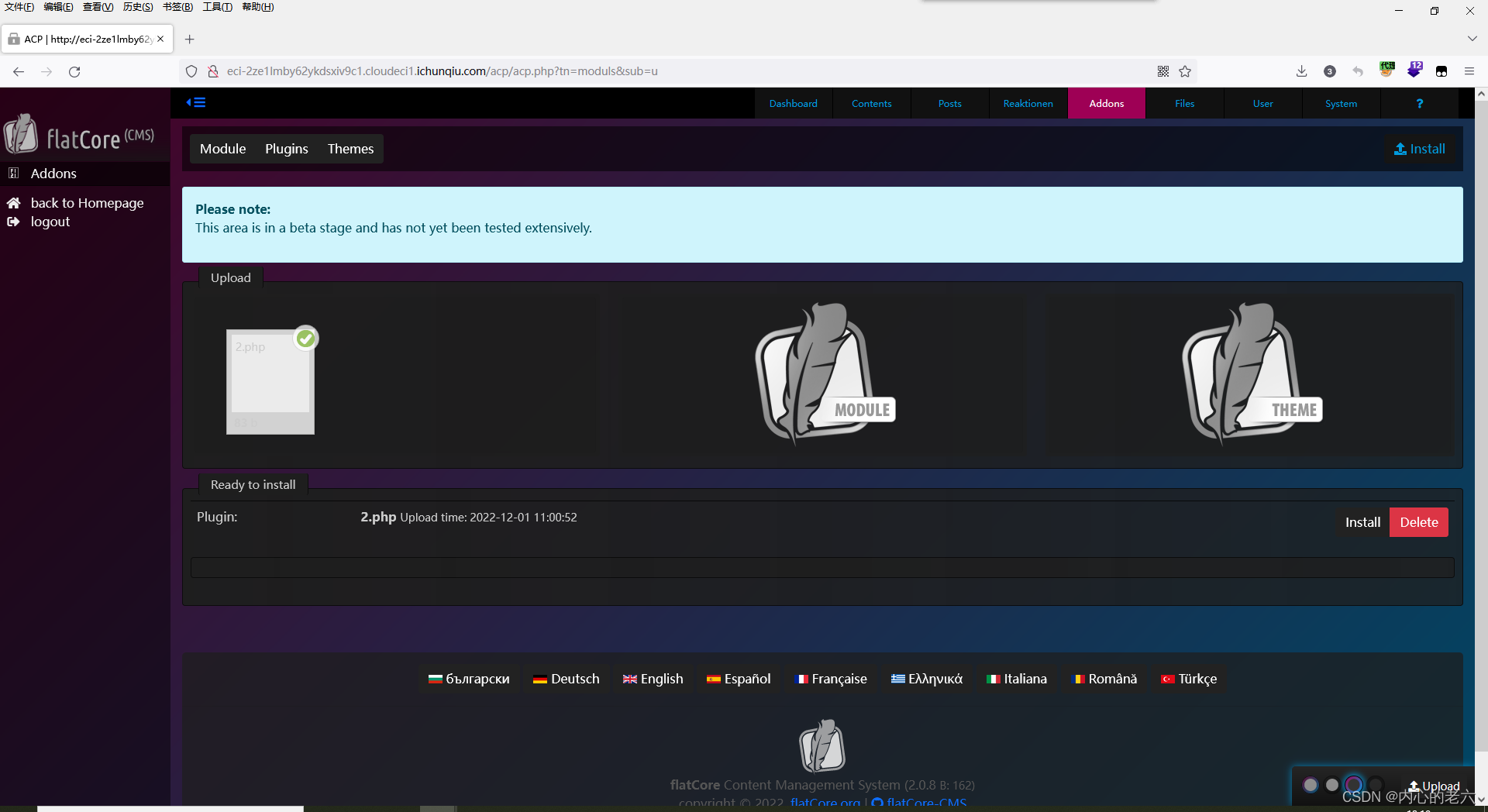This screenshot has height=812, width=1488.
Task: Open the Contents tab
Action: tap(872, 103)
